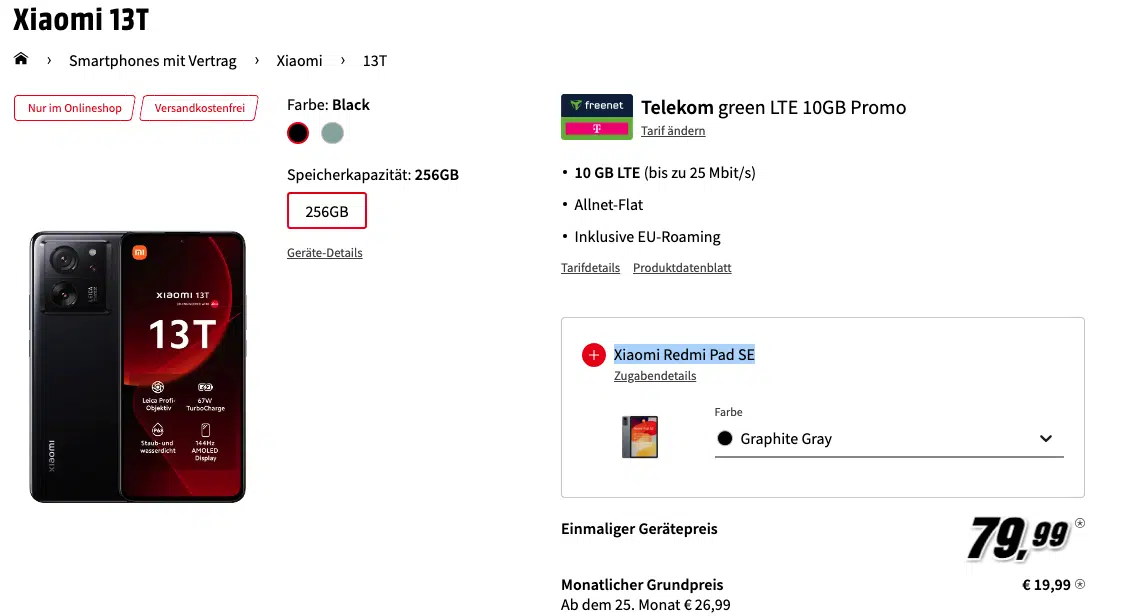Click the Redmi Pad SE thumbnail
Image resolution: width=1124 pixels, height=616 pixels.
640,436
